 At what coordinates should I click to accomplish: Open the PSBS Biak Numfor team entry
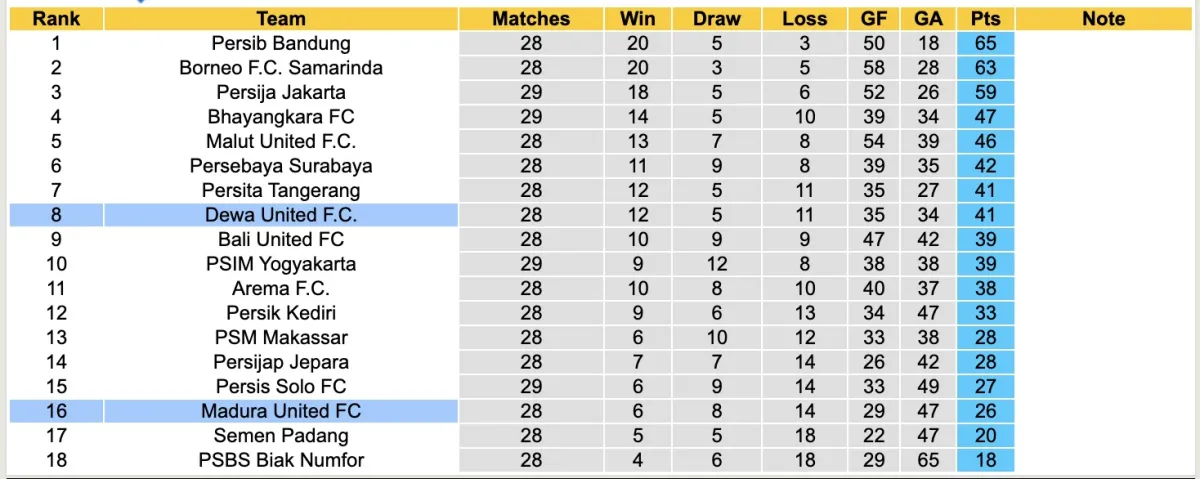coord(281,460)
